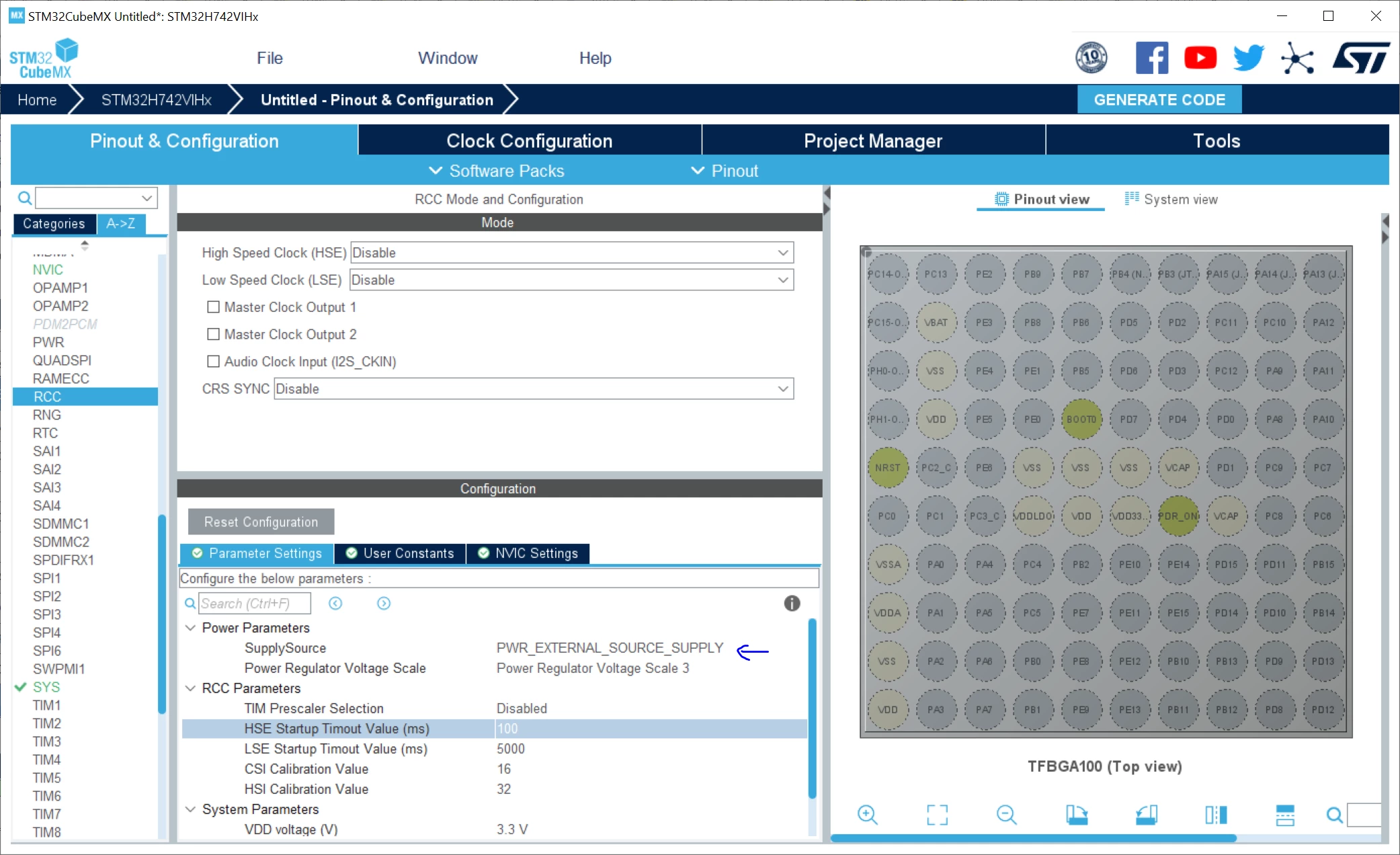Select the PDR_ON pin on the chip
This screenshot has height=855, width=1400.
point(1178,516)
